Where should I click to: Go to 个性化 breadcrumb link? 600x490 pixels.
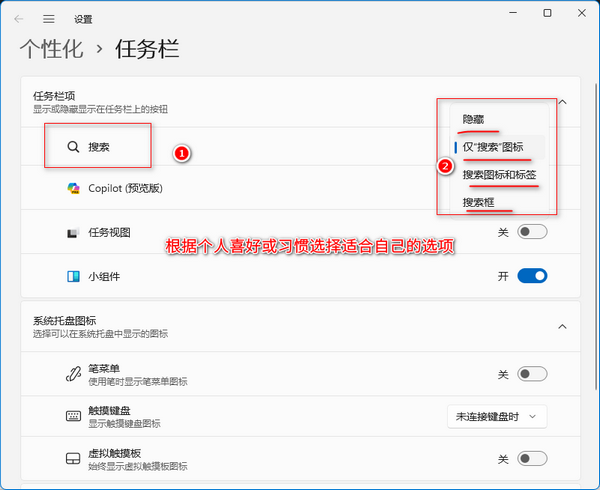click(x=52, y=48)
